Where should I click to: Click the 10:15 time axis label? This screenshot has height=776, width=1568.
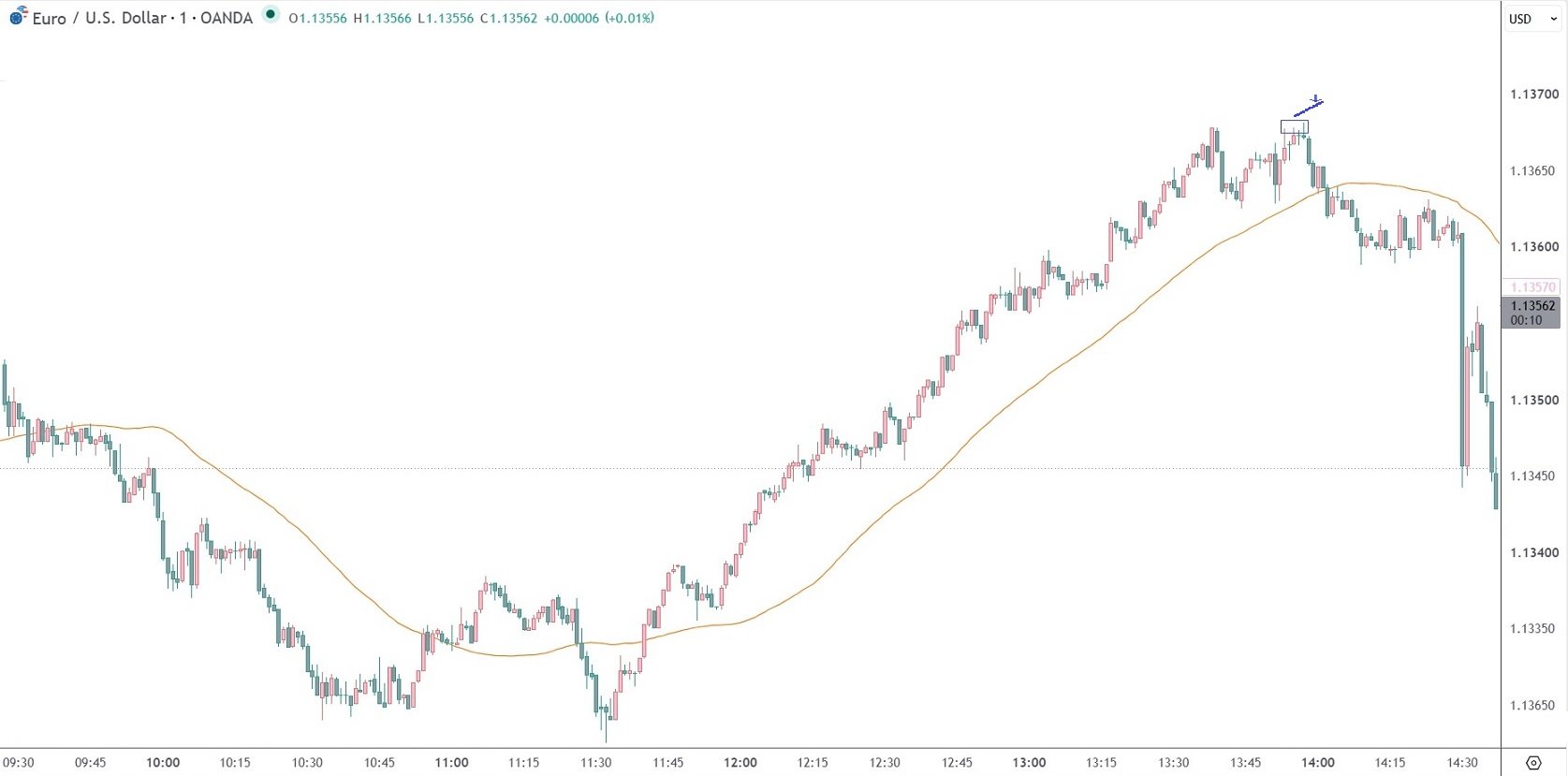click(235, 763)
